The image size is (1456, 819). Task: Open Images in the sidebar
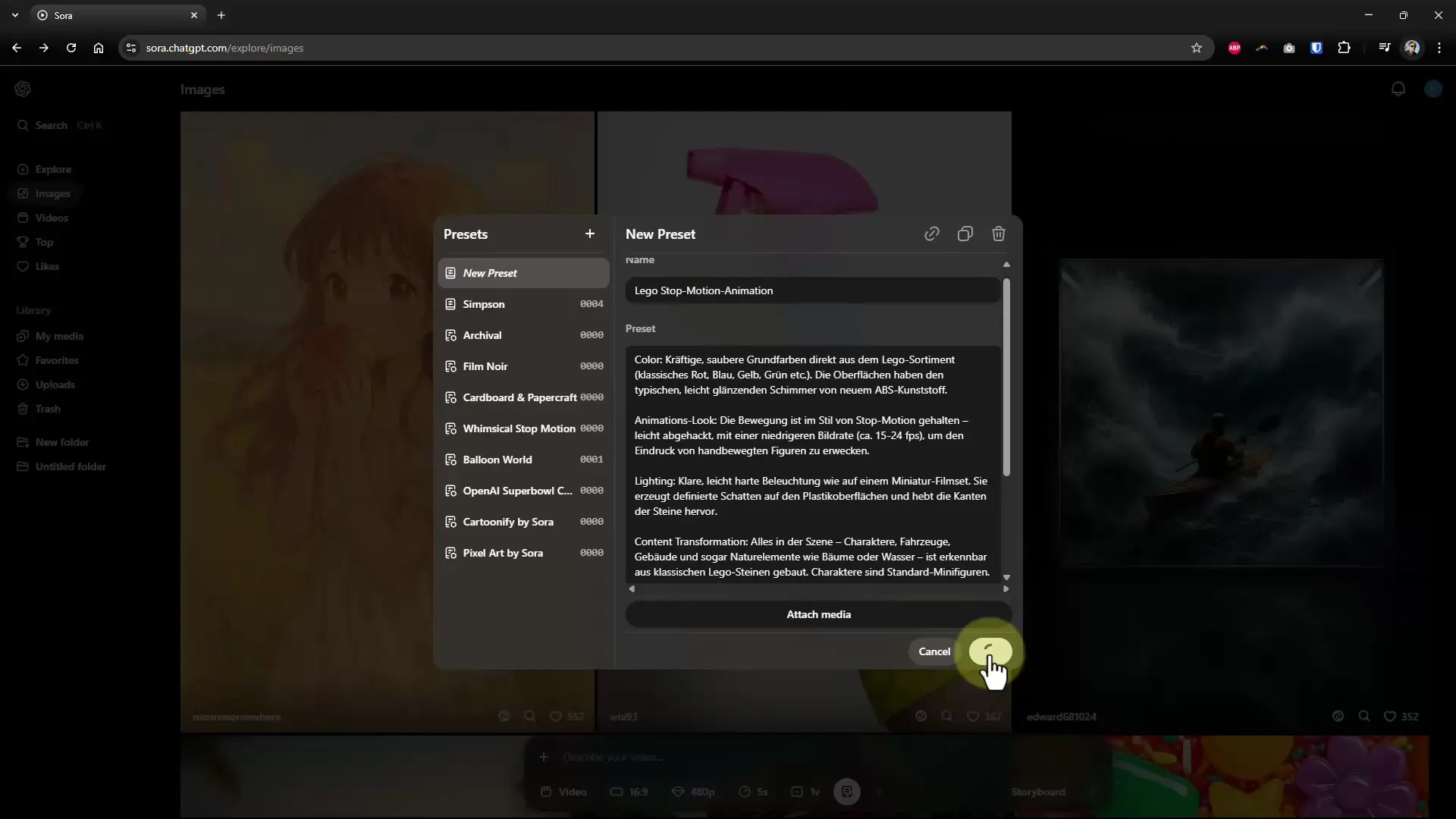click(x=45, y=193)
